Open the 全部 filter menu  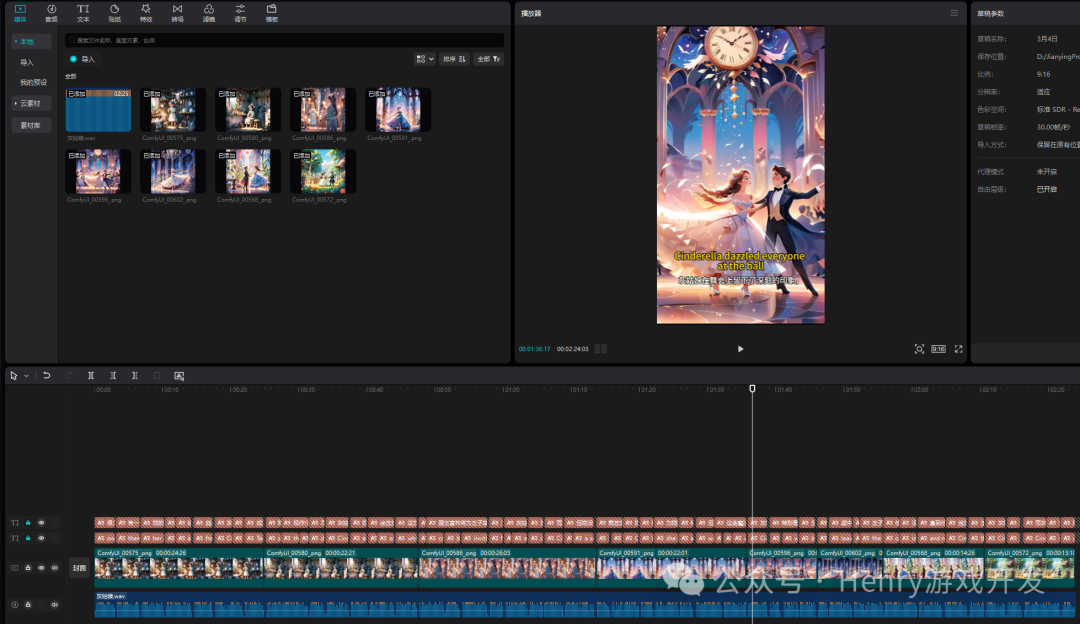tap(489, 59)
